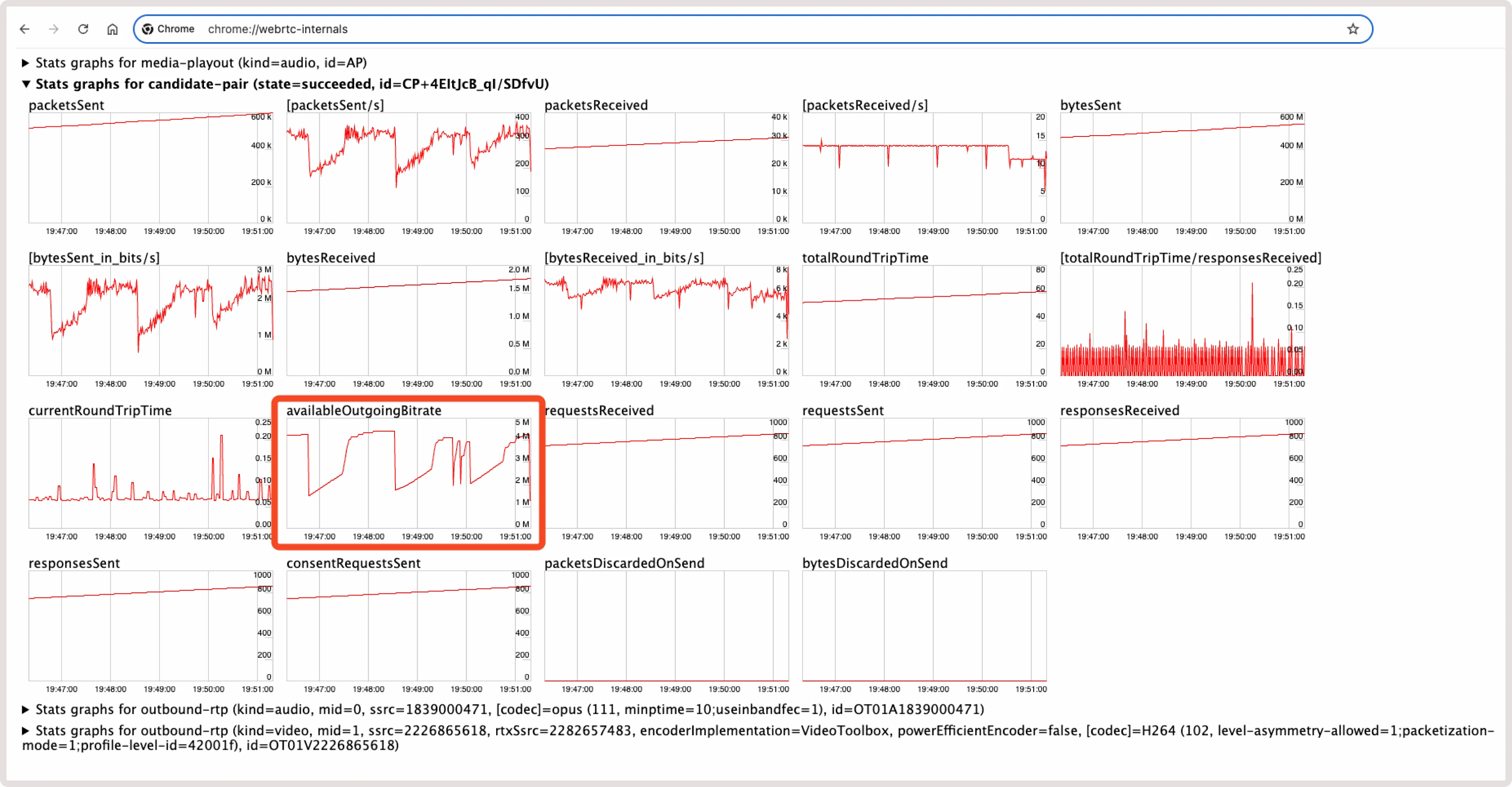The height and width of the screenshot is (787, 1512).
Task: Click the packetsReceived graph
Action: pyautogui.click(x=667, y=168)
